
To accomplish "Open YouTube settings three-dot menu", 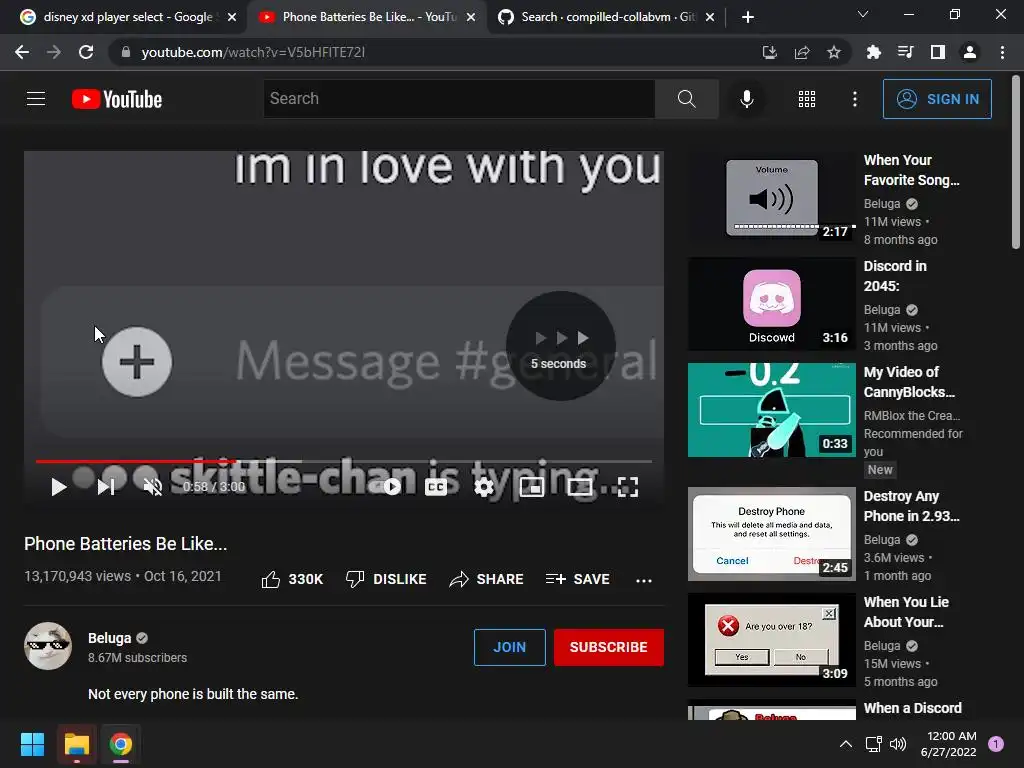I will [x=854, y=99].
